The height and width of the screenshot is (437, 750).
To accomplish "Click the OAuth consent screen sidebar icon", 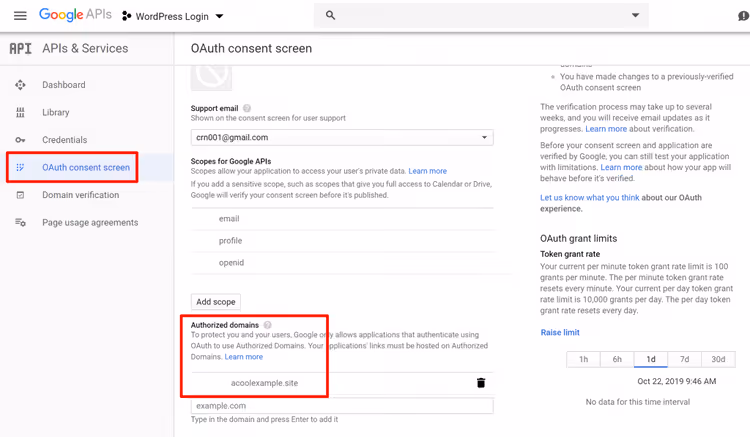I will click(x=20, y=167).
